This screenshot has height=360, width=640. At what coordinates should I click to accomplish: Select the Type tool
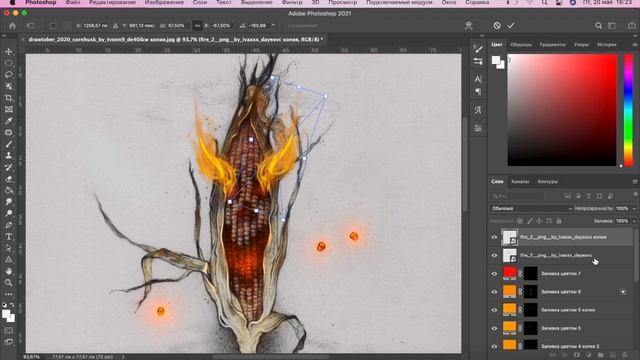click(x=9, y=236)
